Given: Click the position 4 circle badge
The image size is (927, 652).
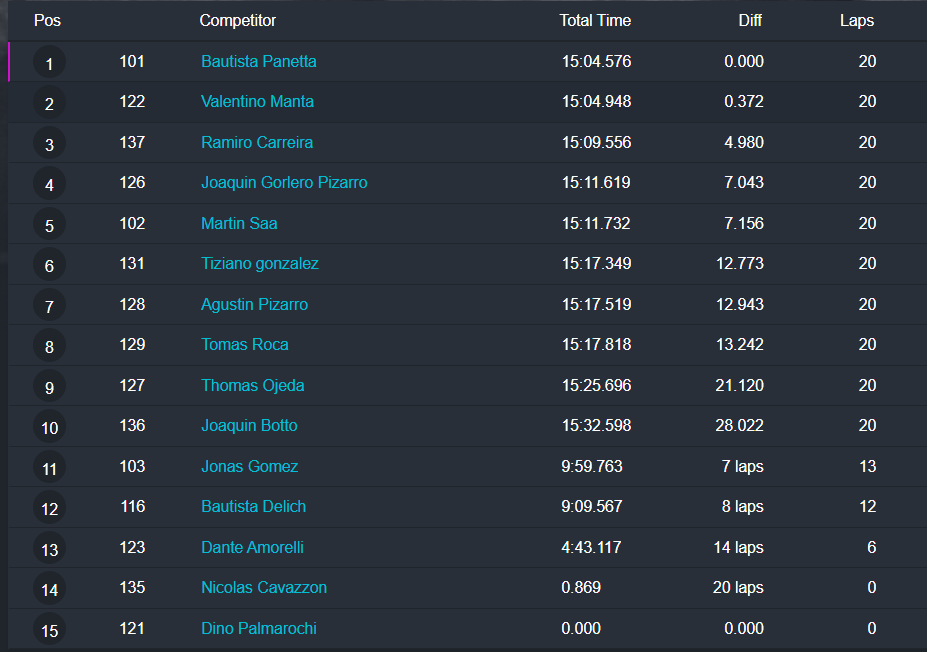Looking at the screenshot, I should point(49,185).
